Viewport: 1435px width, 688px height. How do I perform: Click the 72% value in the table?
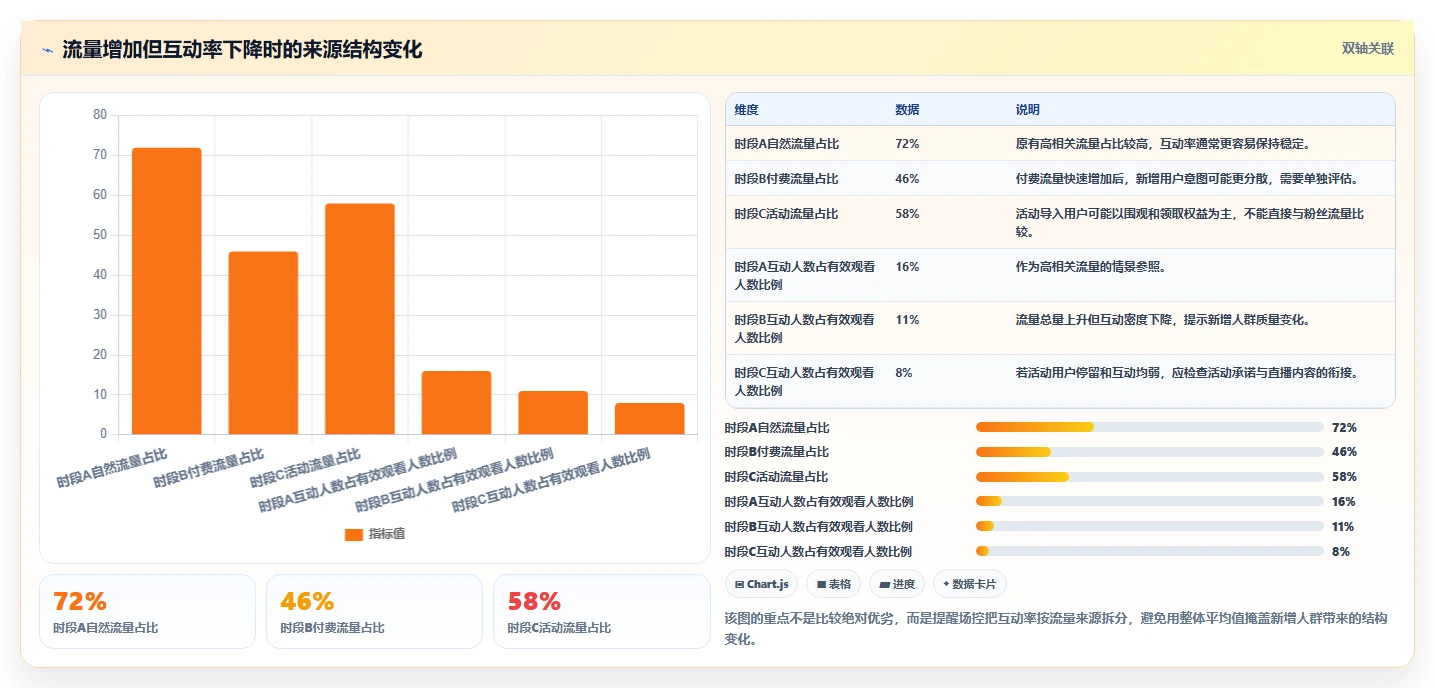pyautogui.click(x=907, y=144)
